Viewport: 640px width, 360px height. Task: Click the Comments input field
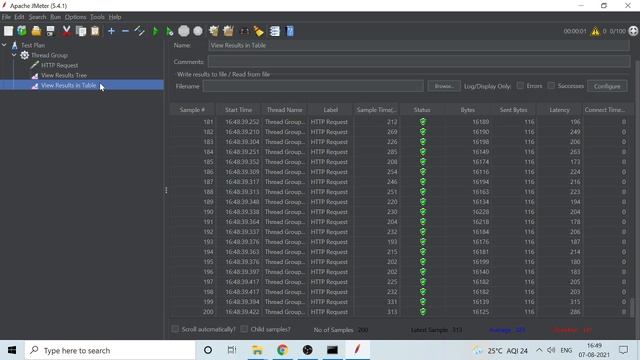(419, 62)
